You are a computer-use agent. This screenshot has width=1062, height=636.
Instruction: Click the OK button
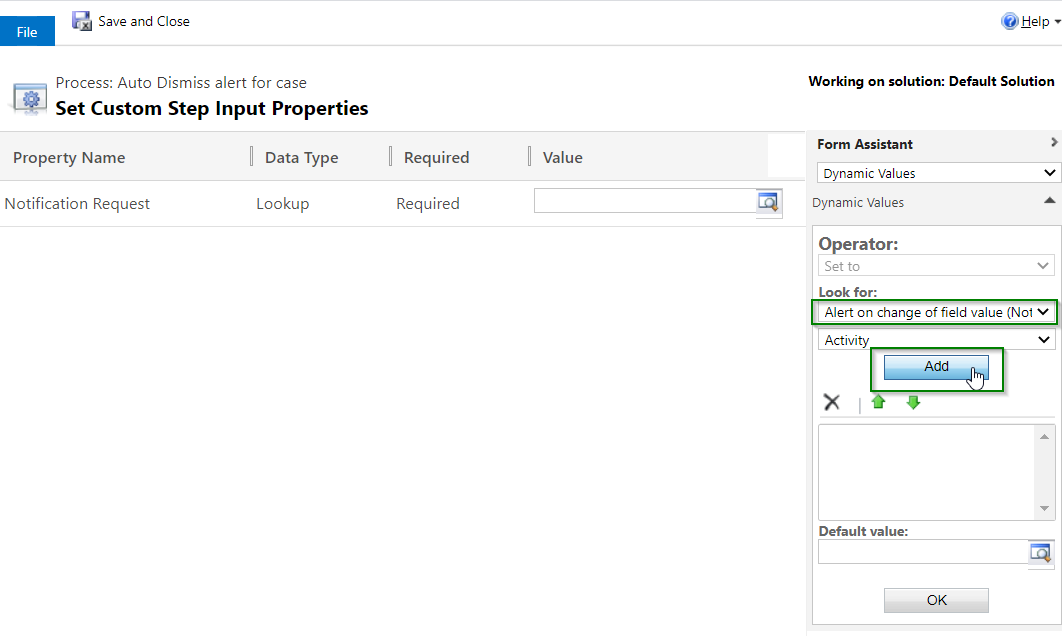pos(936,600)
